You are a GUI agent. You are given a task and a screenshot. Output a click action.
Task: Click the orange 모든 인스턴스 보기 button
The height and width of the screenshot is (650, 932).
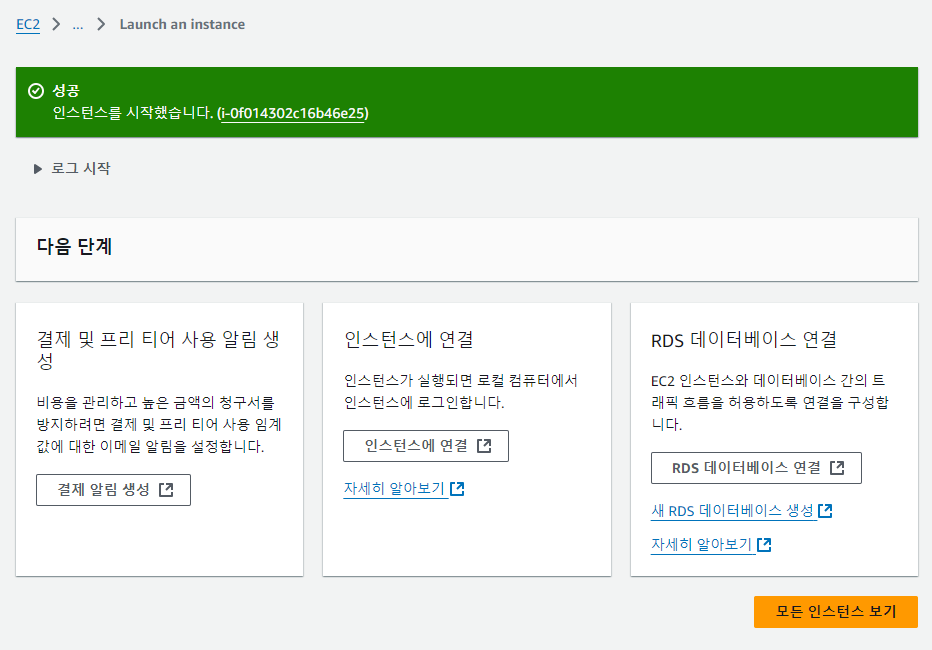[x=836, y=611]
